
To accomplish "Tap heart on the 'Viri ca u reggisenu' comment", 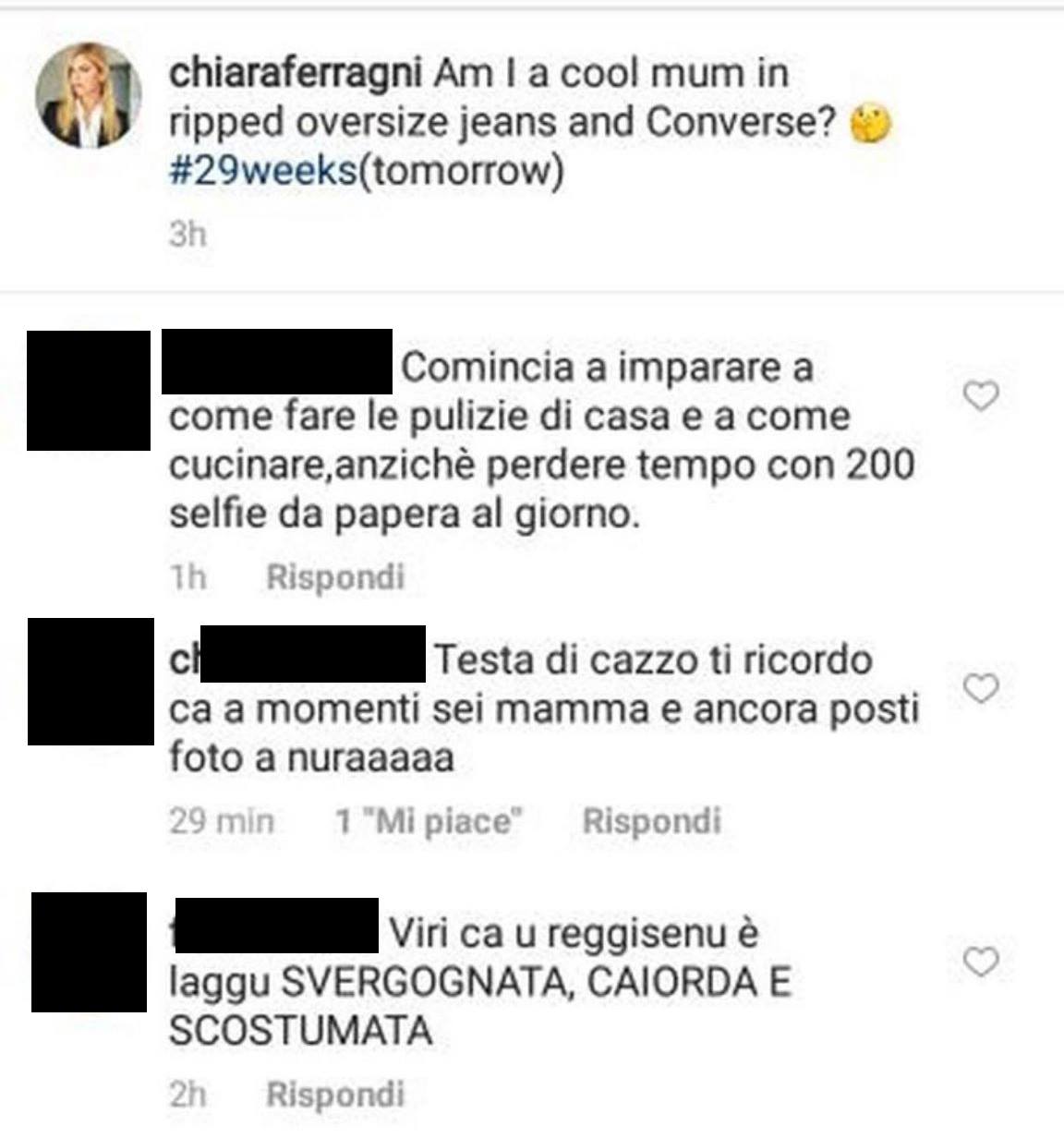I will click(981, 962).
